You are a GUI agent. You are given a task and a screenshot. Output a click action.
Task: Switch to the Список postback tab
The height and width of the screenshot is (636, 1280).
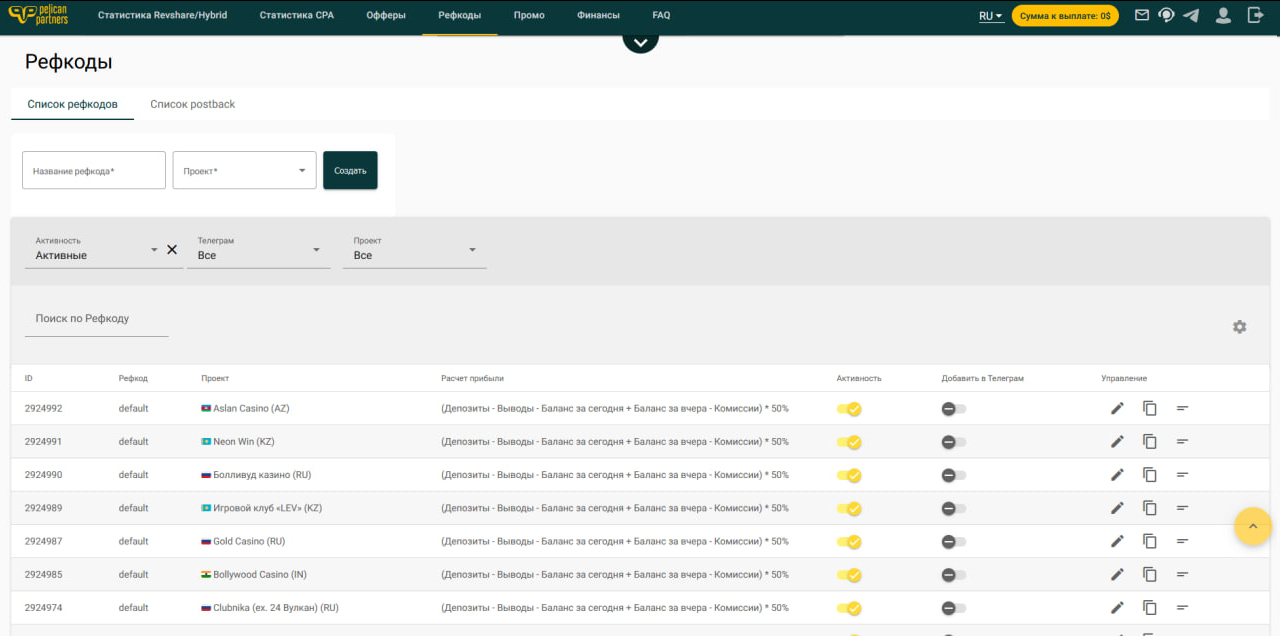192,104
